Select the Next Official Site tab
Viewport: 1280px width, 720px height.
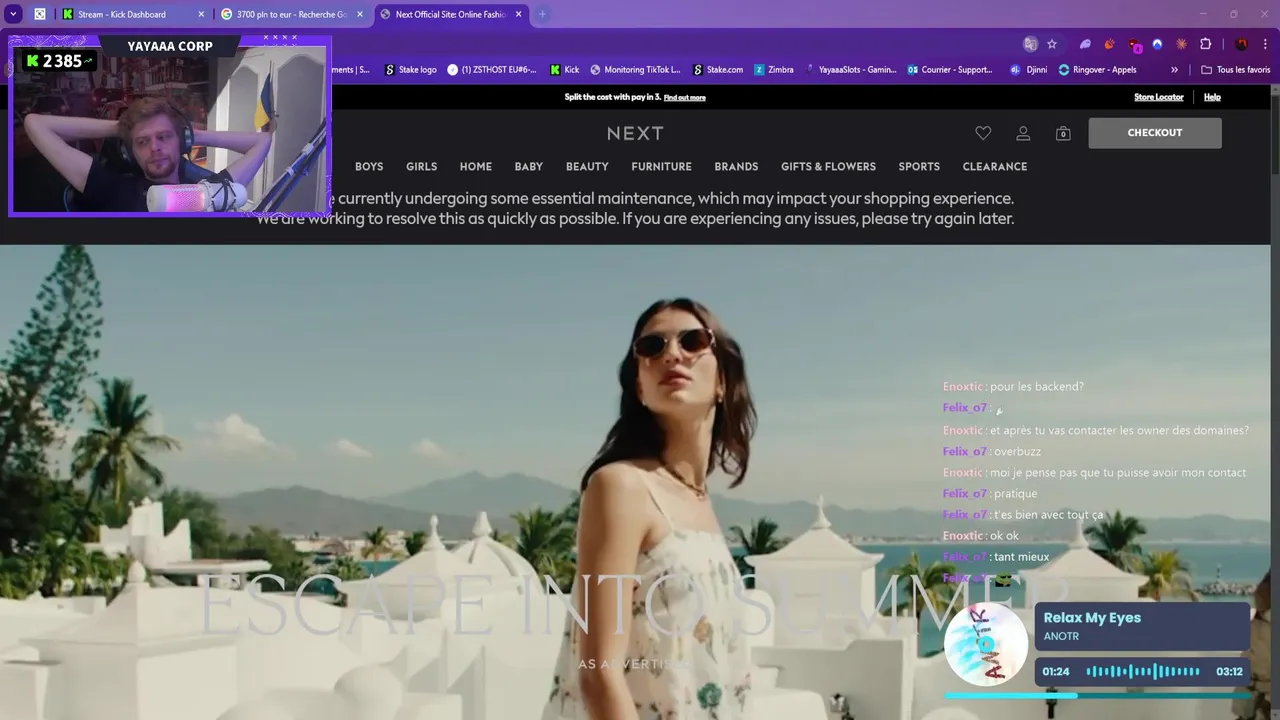(x=450, y=14)
